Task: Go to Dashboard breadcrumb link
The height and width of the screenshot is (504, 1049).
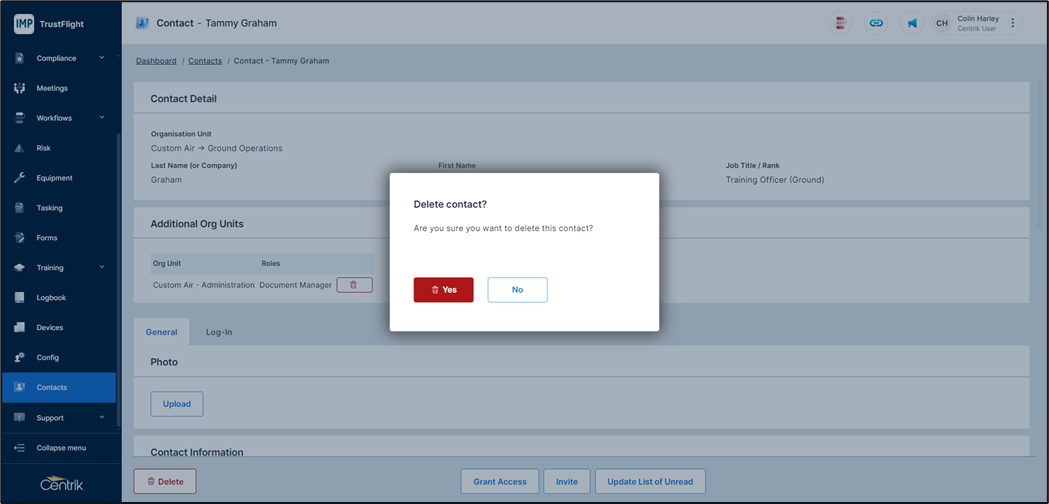Action: pyautogui.click(x=157, y=61)
